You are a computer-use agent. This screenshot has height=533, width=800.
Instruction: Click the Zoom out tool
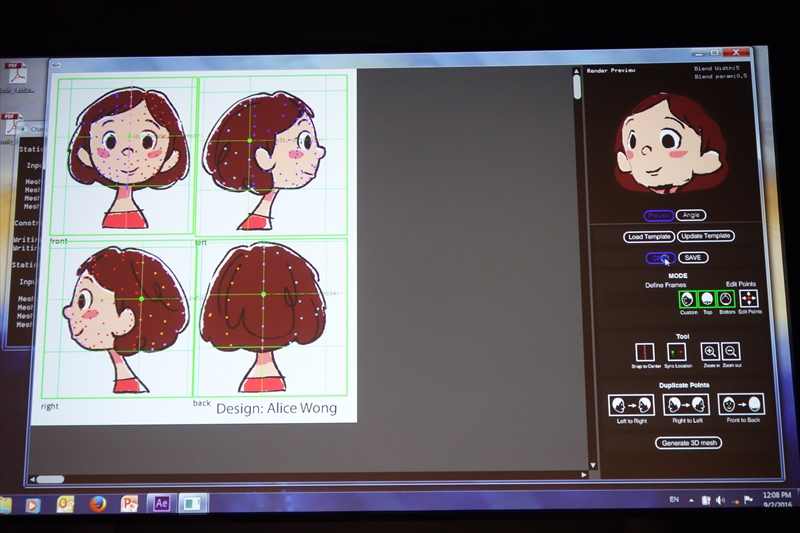click(x=731, y=351)
